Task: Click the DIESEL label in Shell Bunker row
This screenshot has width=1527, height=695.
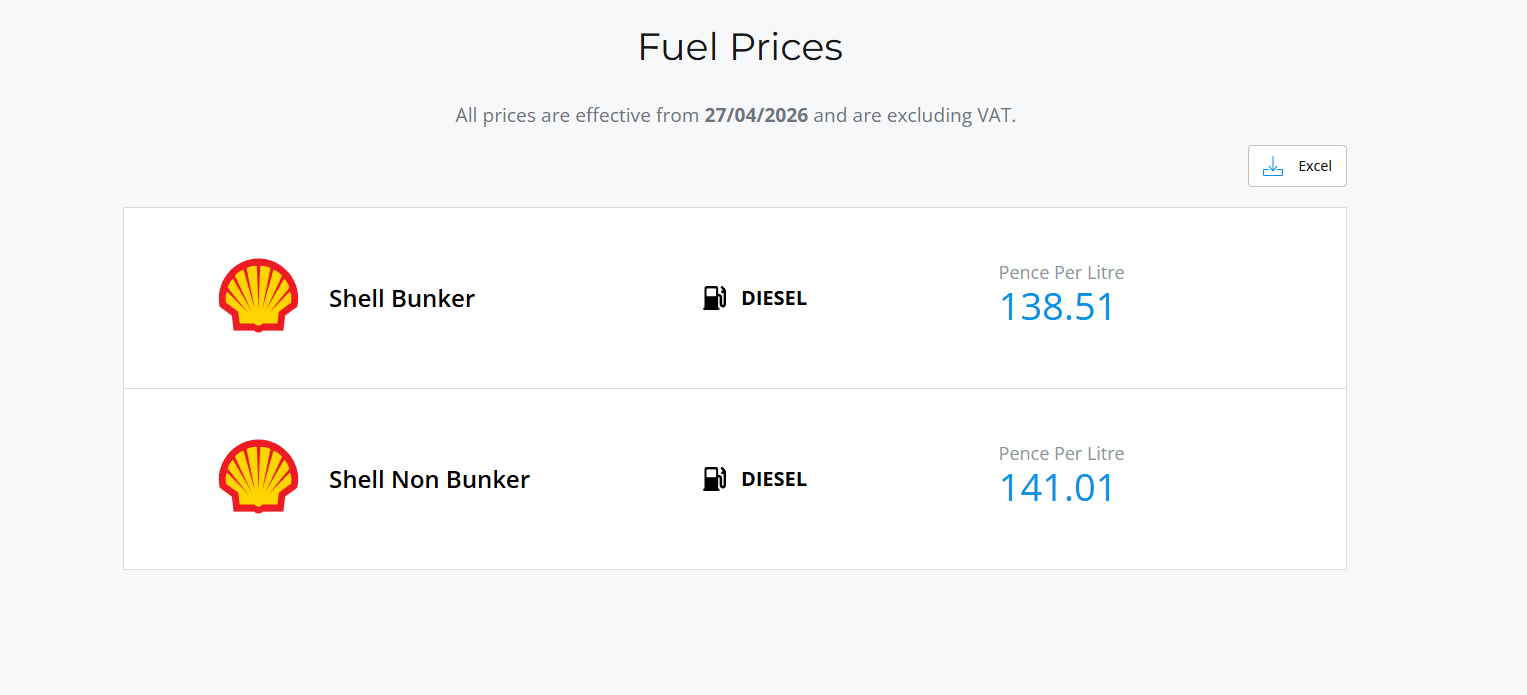Action: click(773, 298)
